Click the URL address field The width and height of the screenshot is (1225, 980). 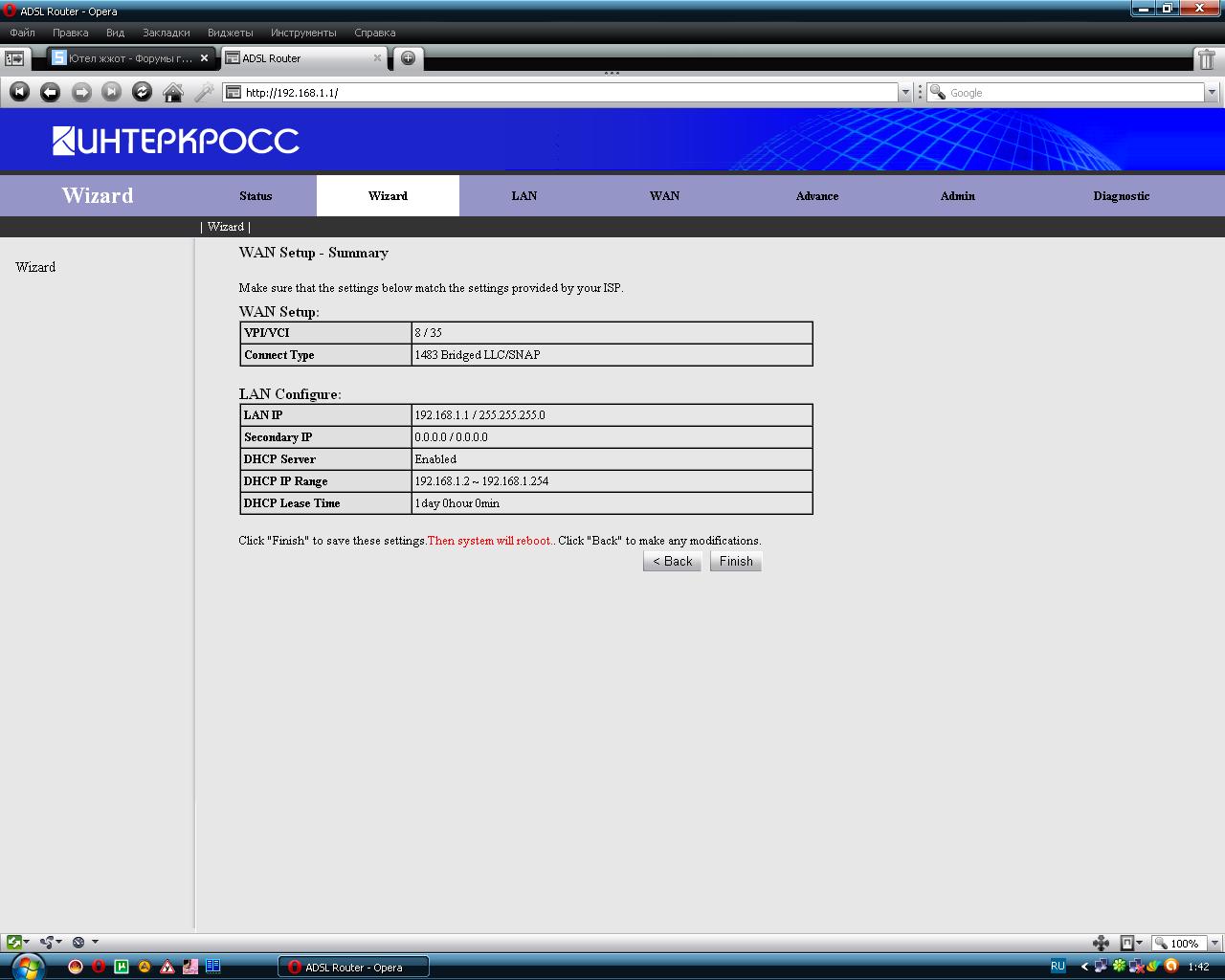565,93
